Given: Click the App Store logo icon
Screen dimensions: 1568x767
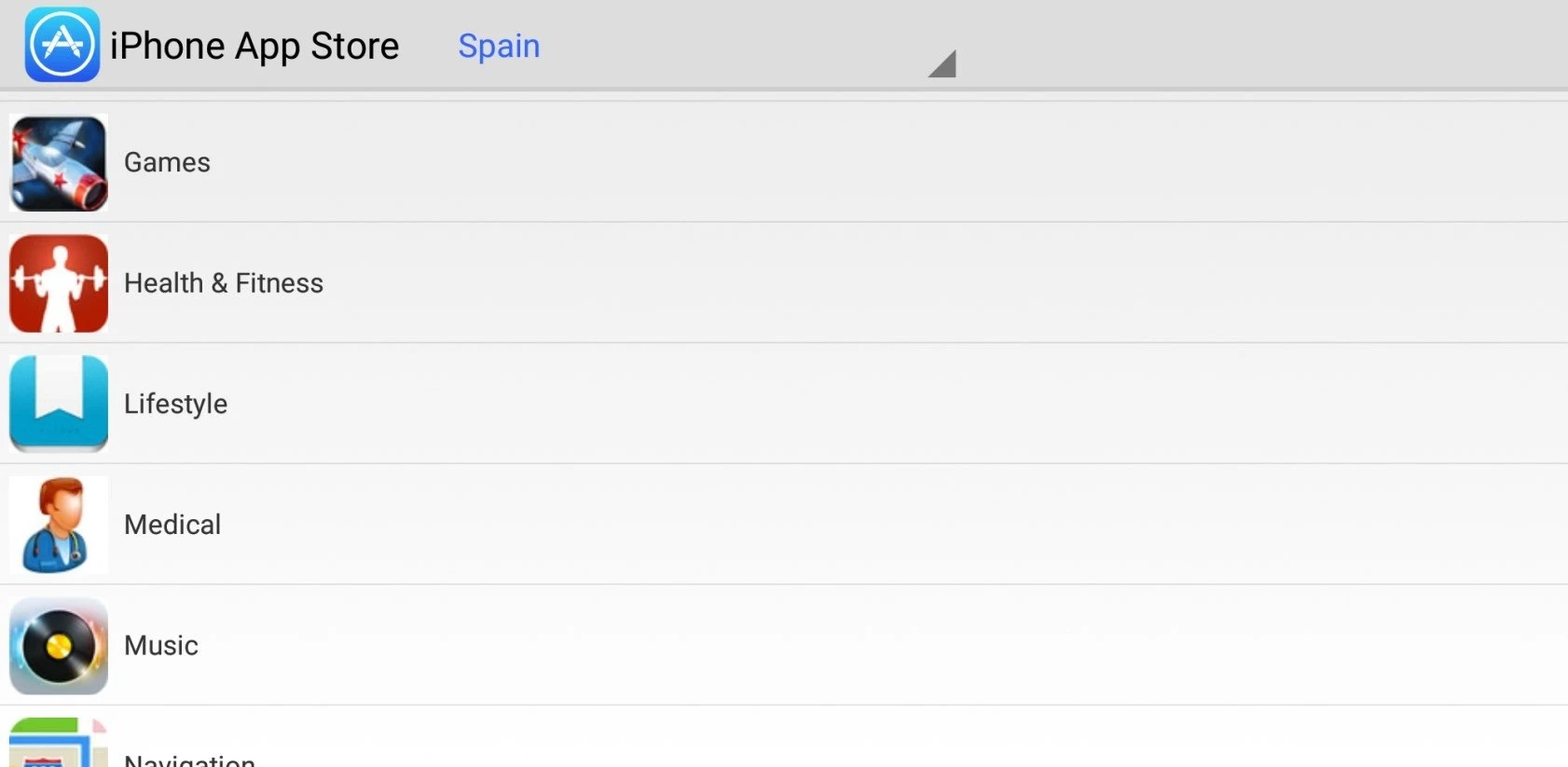Looking at the screenshot, I should tap(62, 45).
